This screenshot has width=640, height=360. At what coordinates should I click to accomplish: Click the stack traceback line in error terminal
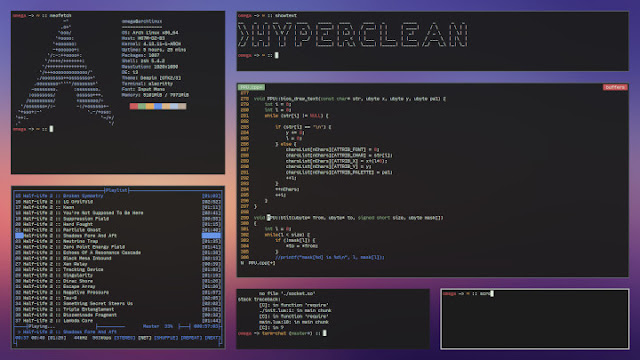point(258,299)
